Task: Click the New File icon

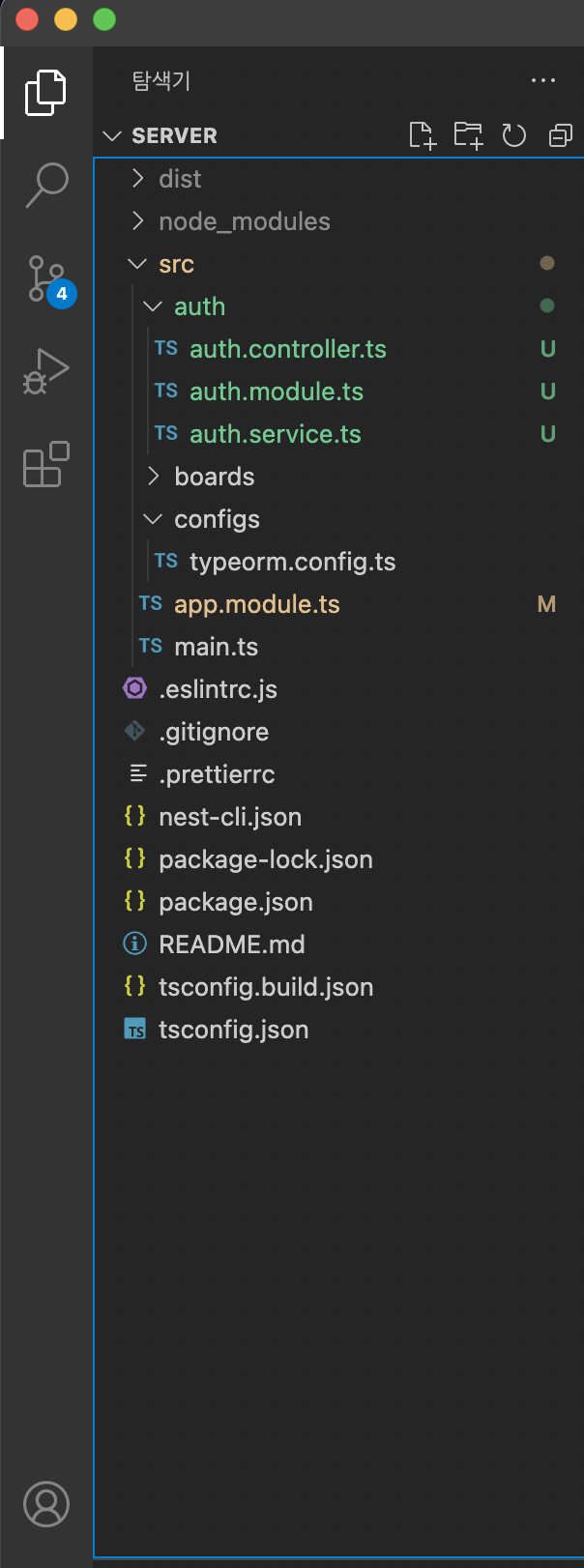Action: click(423, 135)
